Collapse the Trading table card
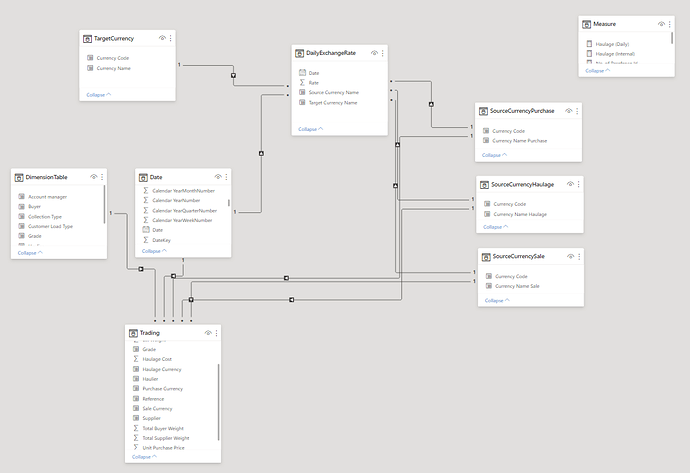Screen dimensions: 690x473 tap(144, 457)
